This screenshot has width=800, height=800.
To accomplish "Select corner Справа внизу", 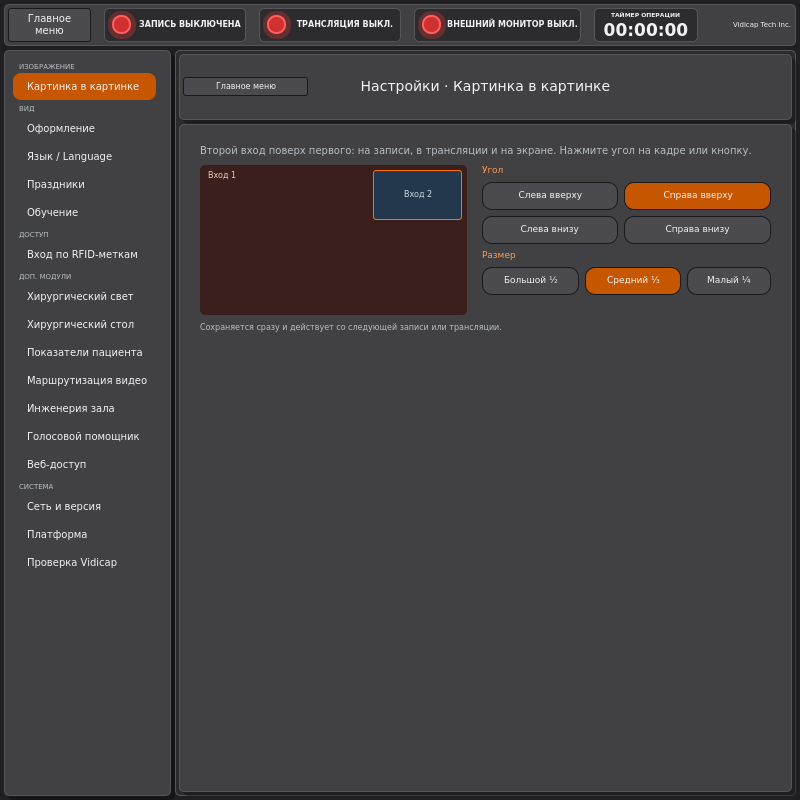I will [697, 230].
